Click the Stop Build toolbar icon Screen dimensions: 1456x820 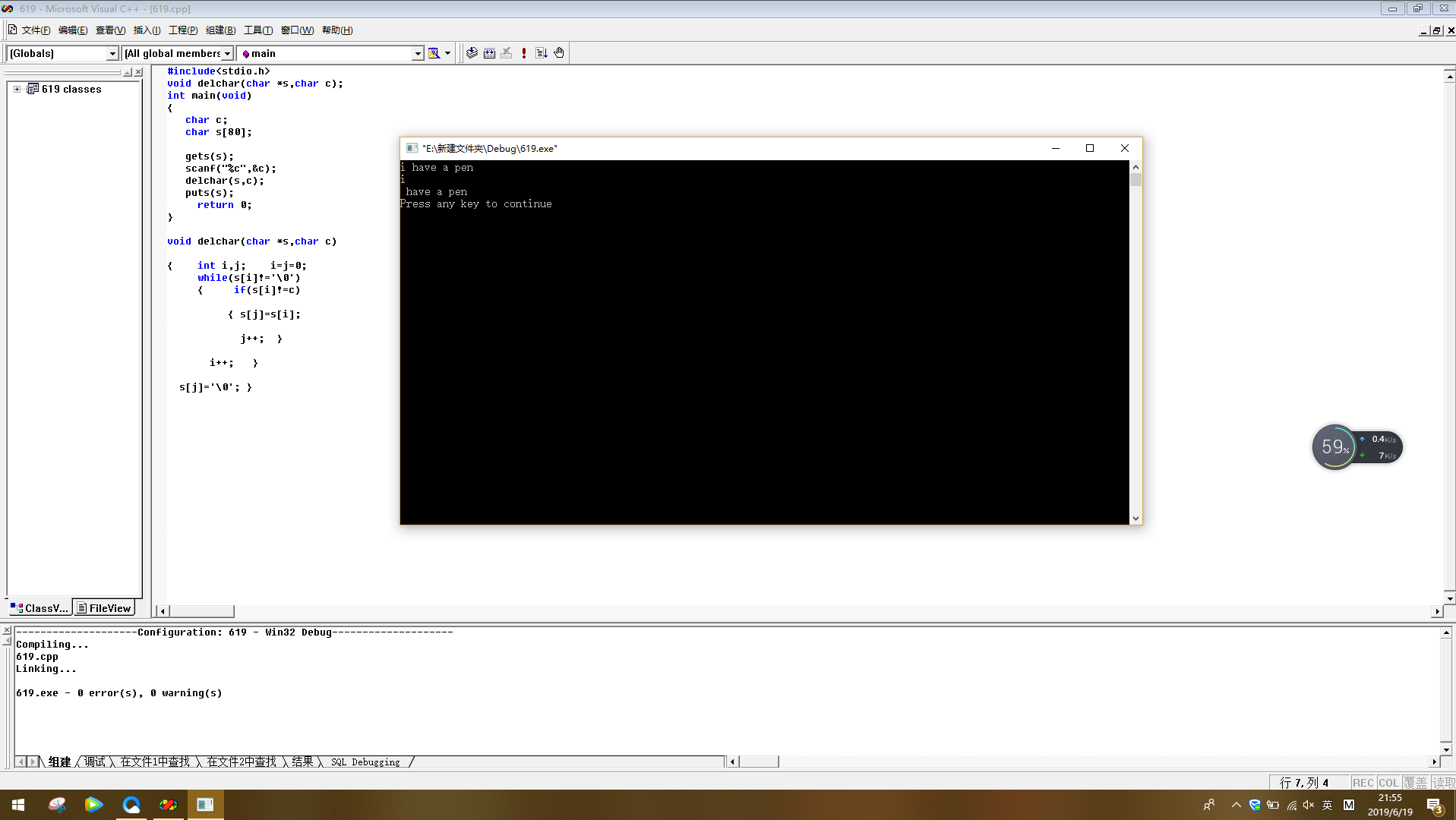pyautogui.click(x=507, y=53)
